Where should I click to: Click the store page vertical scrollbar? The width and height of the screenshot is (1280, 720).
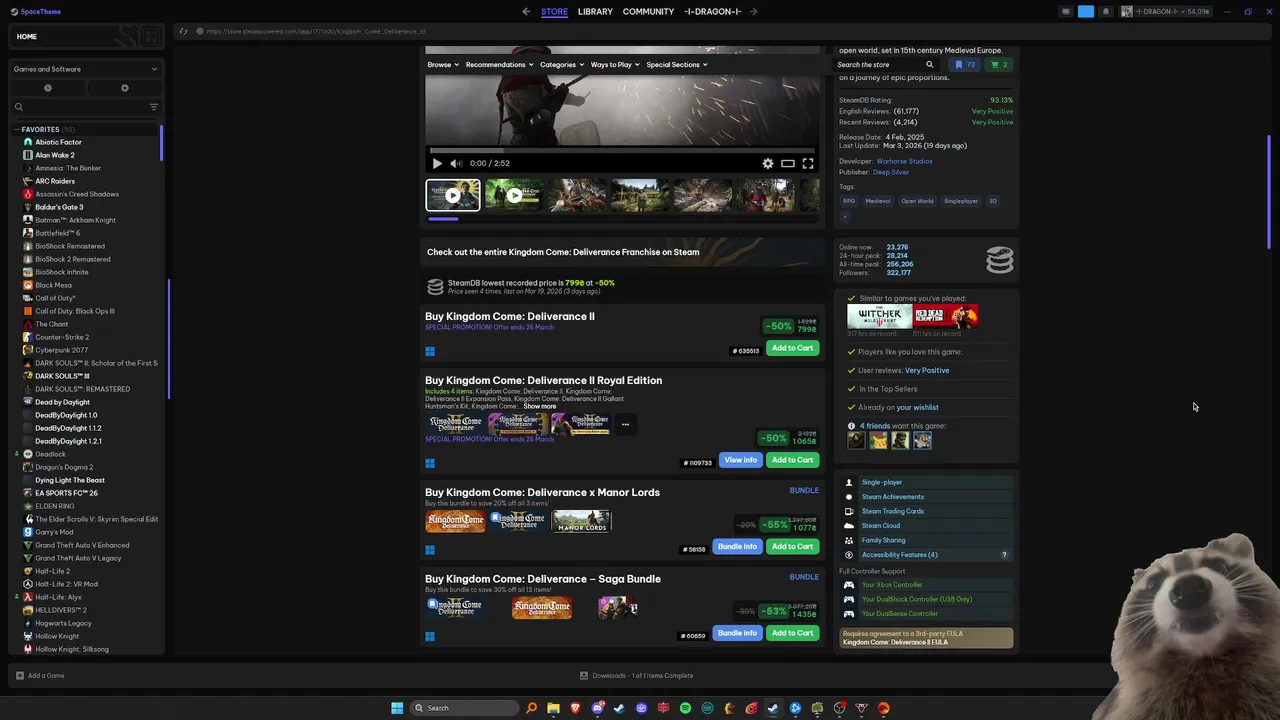coord(1270,190)
